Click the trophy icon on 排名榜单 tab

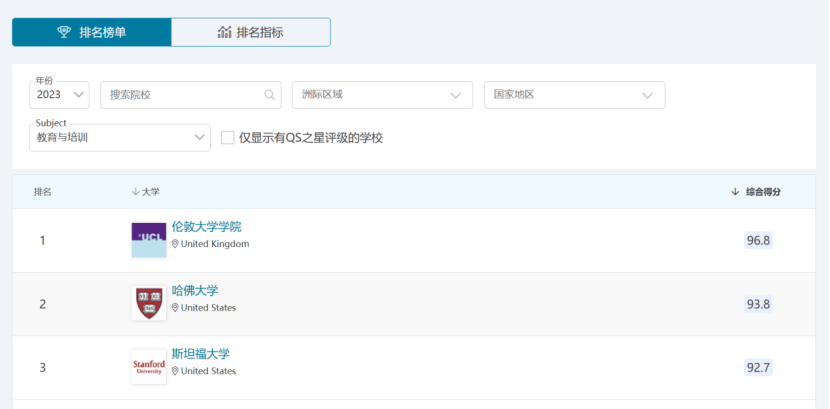[x=64, y=32]
